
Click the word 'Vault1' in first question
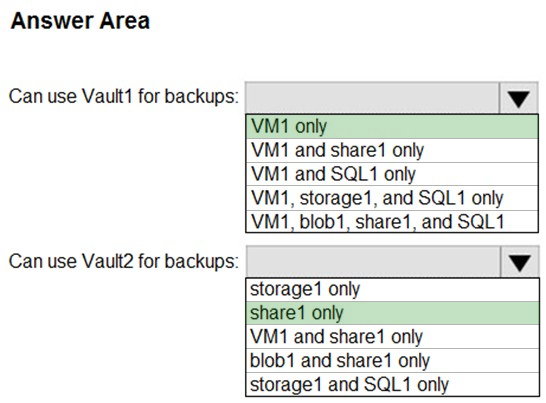[x=108, y=96]
